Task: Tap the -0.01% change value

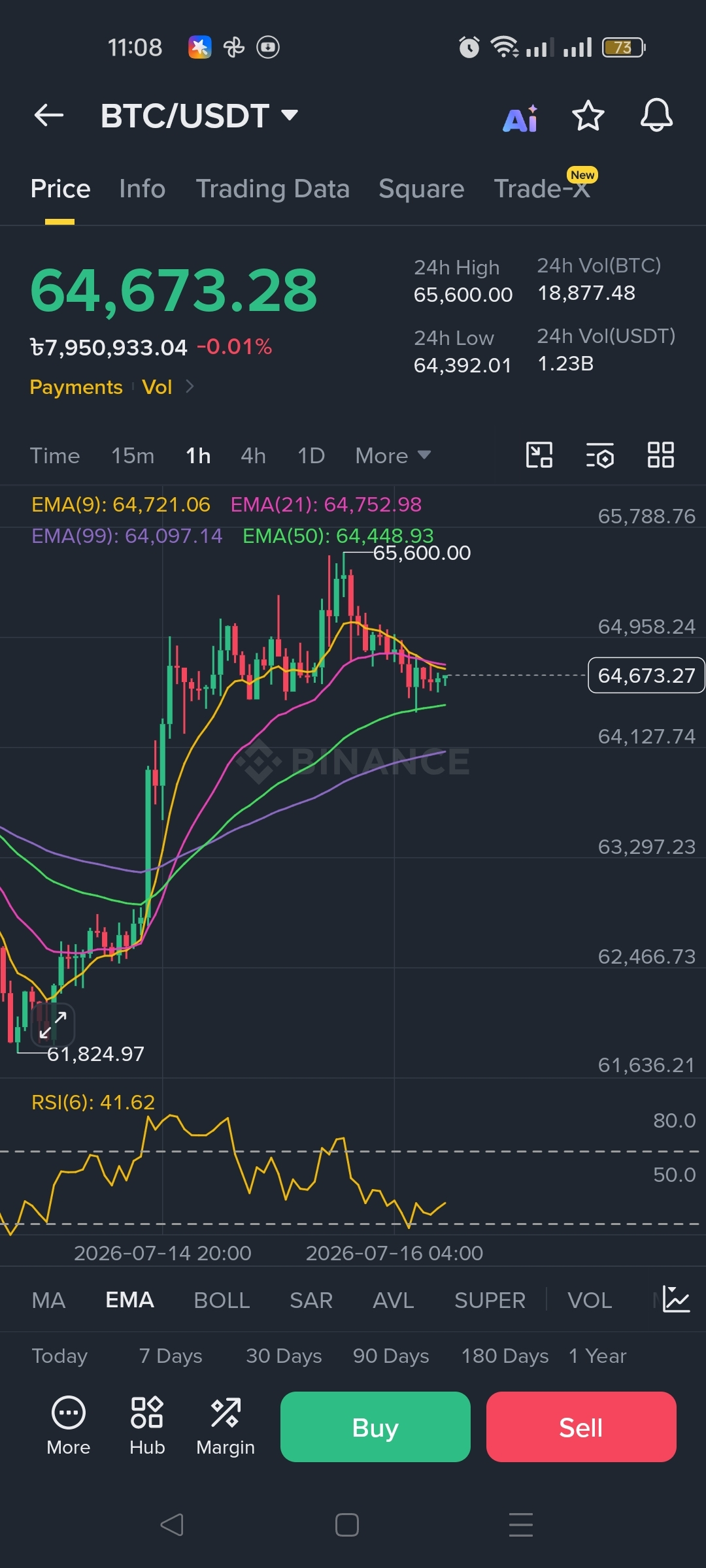Action: click(234, 346)
